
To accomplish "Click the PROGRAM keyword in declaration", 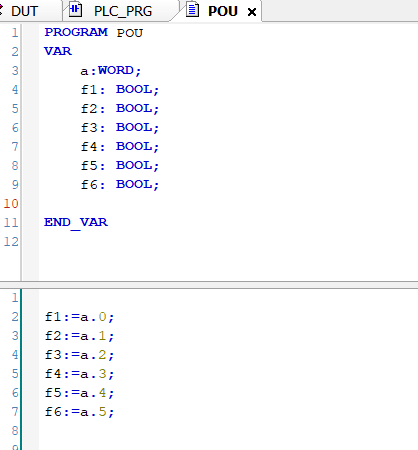I will 76,32.
